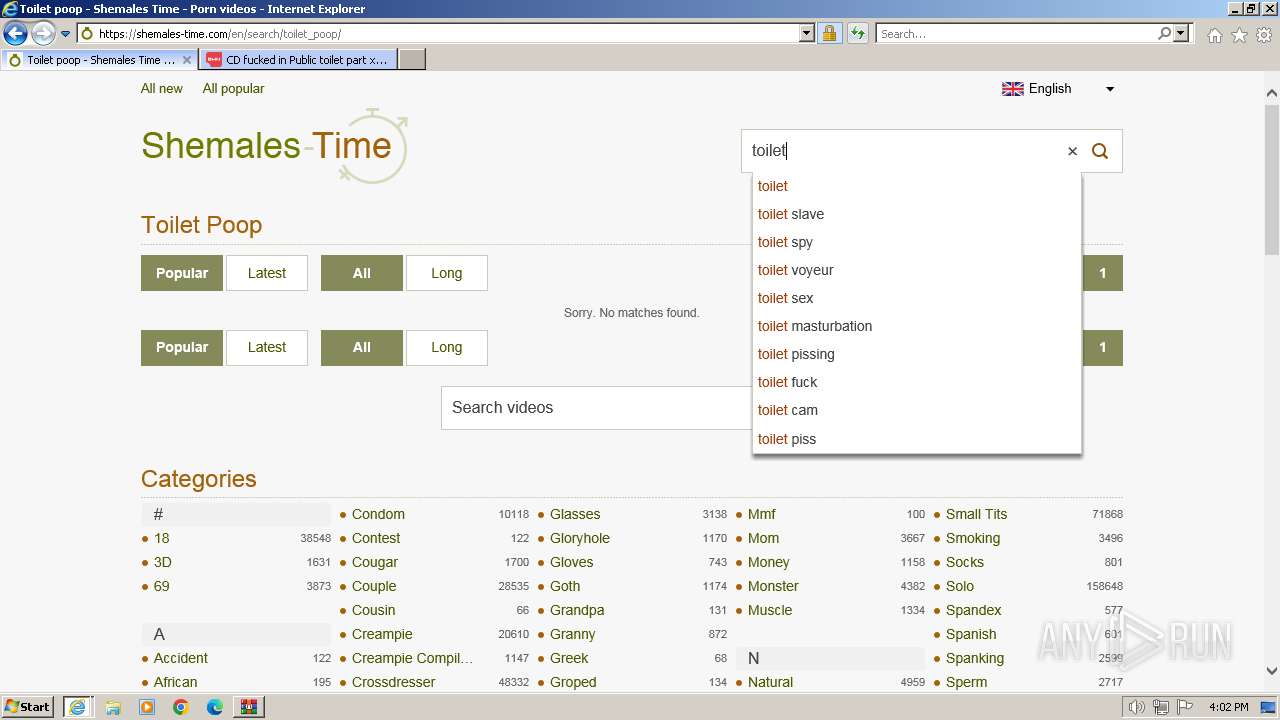Image resolution: width=1280 pixels, height=720 pixels.
Task: Open the Windows Start button
Action: click(x=28, y=706)
